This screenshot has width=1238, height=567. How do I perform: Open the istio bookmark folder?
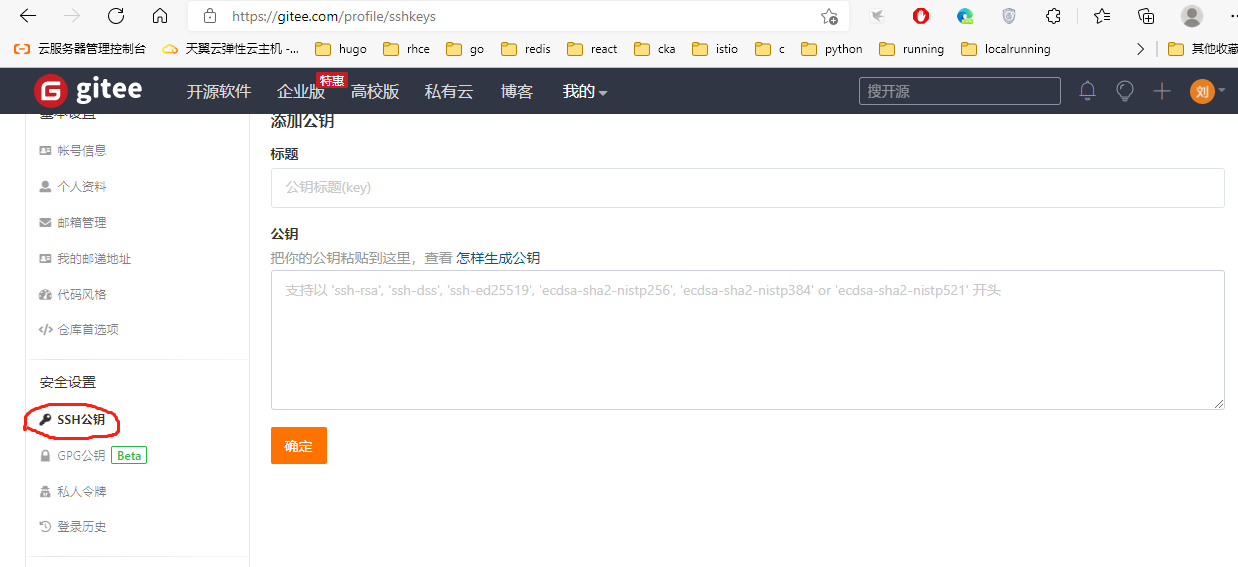pyautogui.click(x=715, y=49)
